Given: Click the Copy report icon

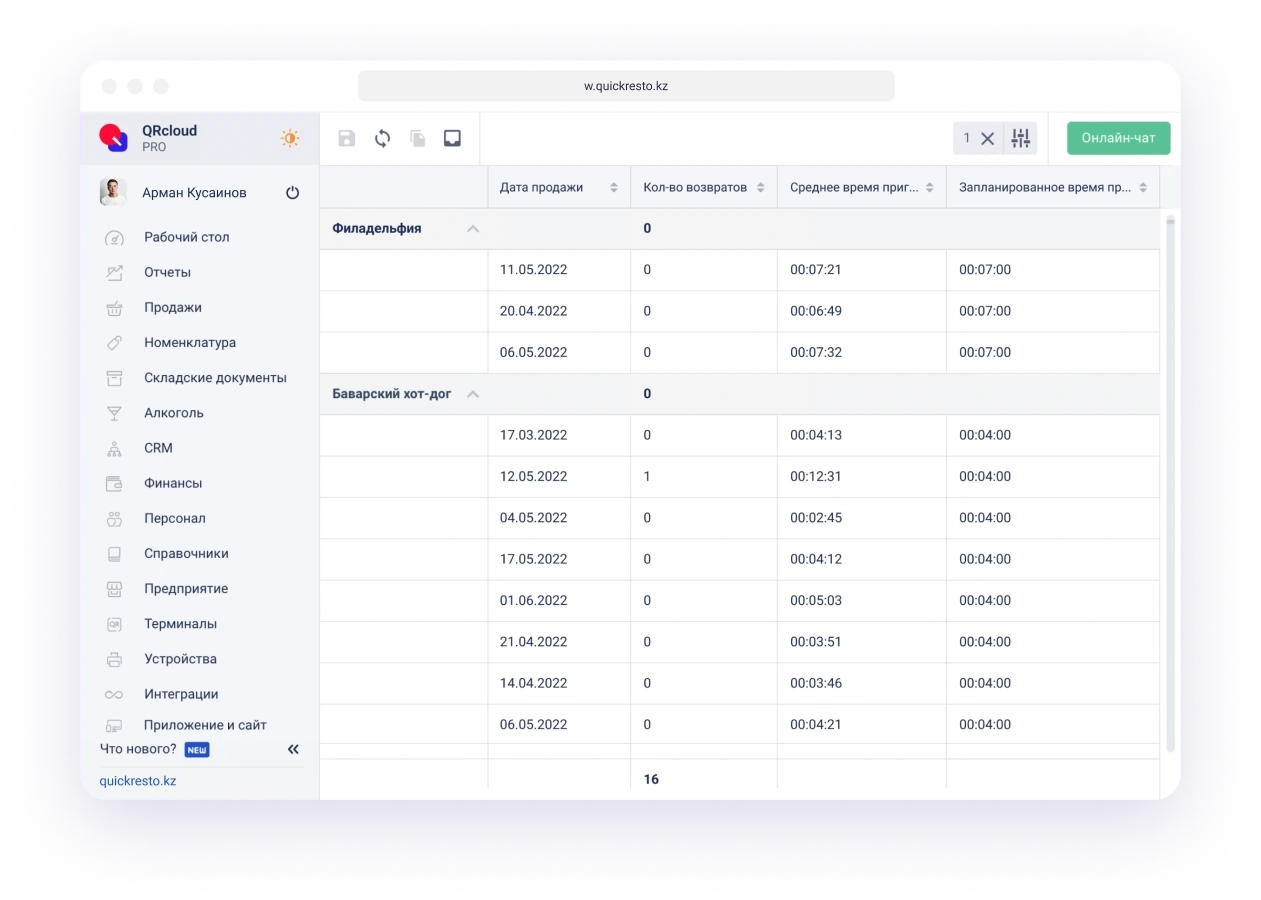Looking at the screenshot, I should [x=417, y=138].
